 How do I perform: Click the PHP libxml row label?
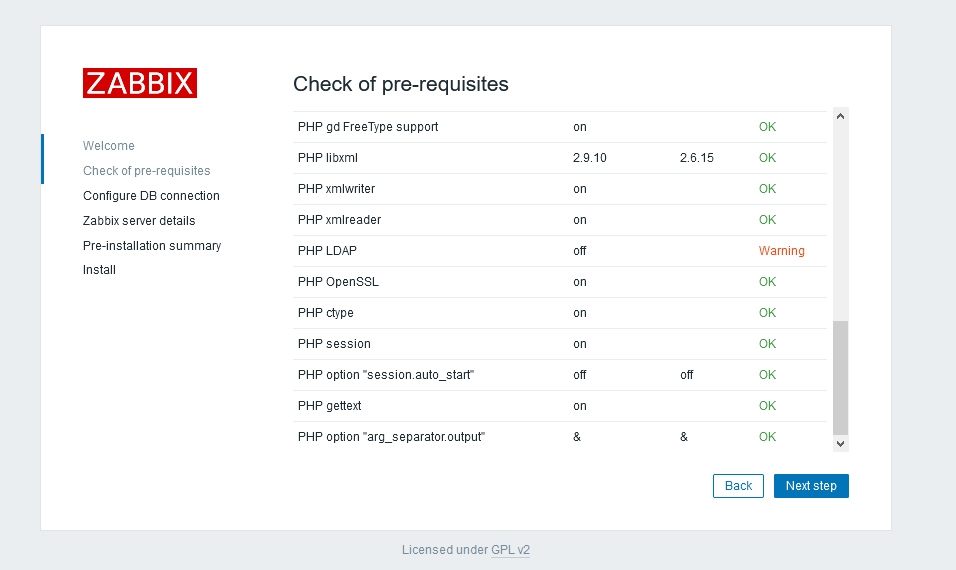pyautogui.click(x=328, y=158)
